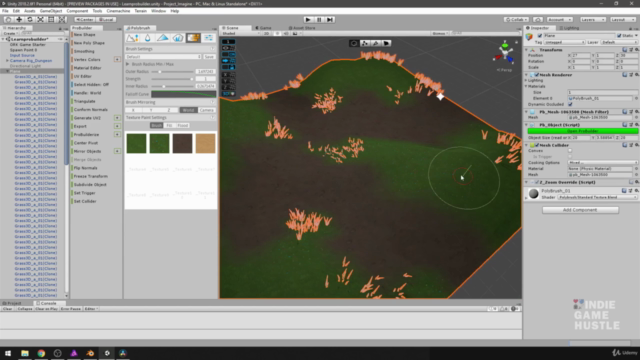Image resolution: width=640 pixels, height=360 pixels.
Task: Open the Cinemachine menu
Action: [x=118, y=11]
